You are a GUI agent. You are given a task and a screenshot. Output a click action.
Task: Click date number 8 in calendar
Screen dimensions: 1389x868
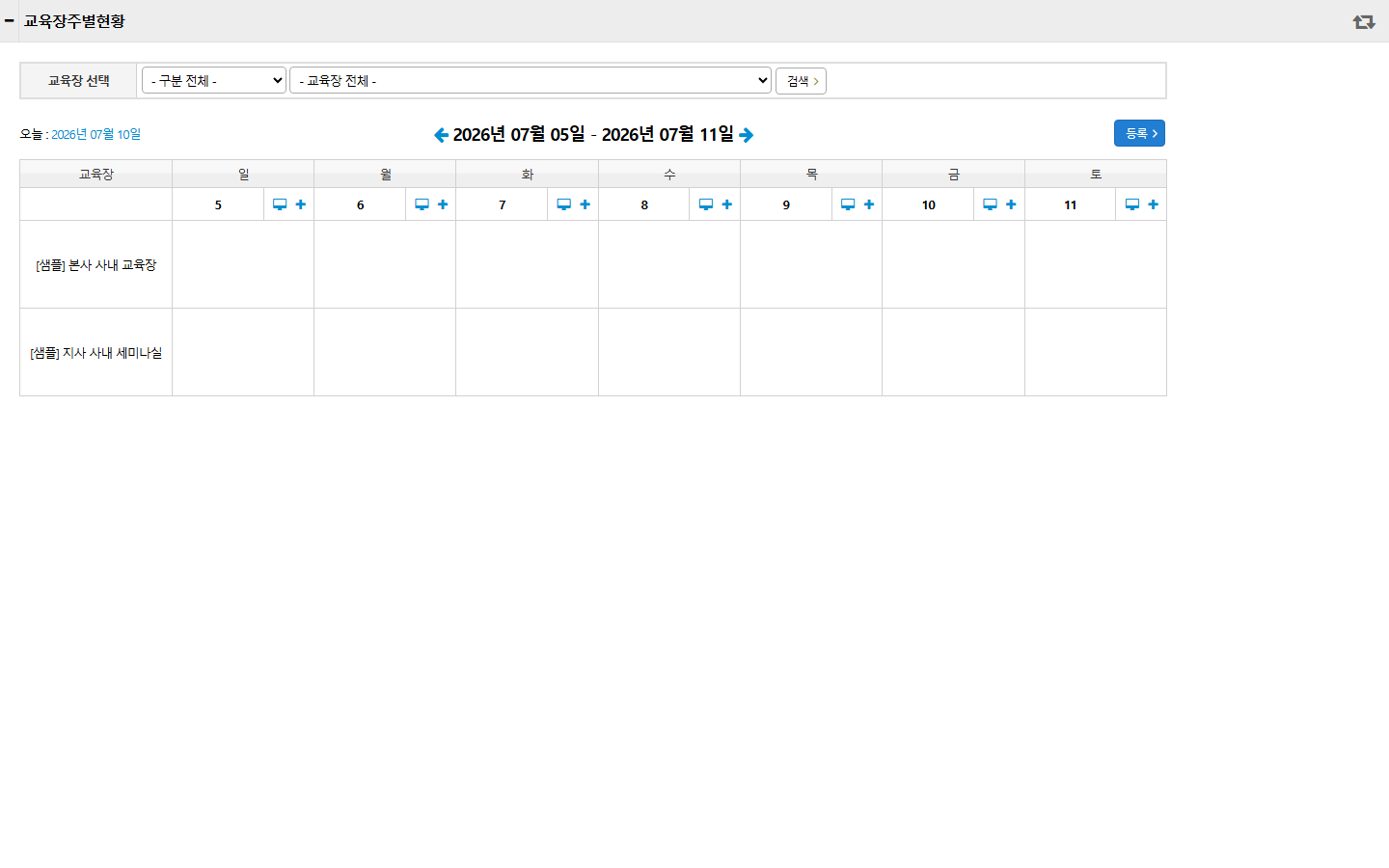pos(644,204)
